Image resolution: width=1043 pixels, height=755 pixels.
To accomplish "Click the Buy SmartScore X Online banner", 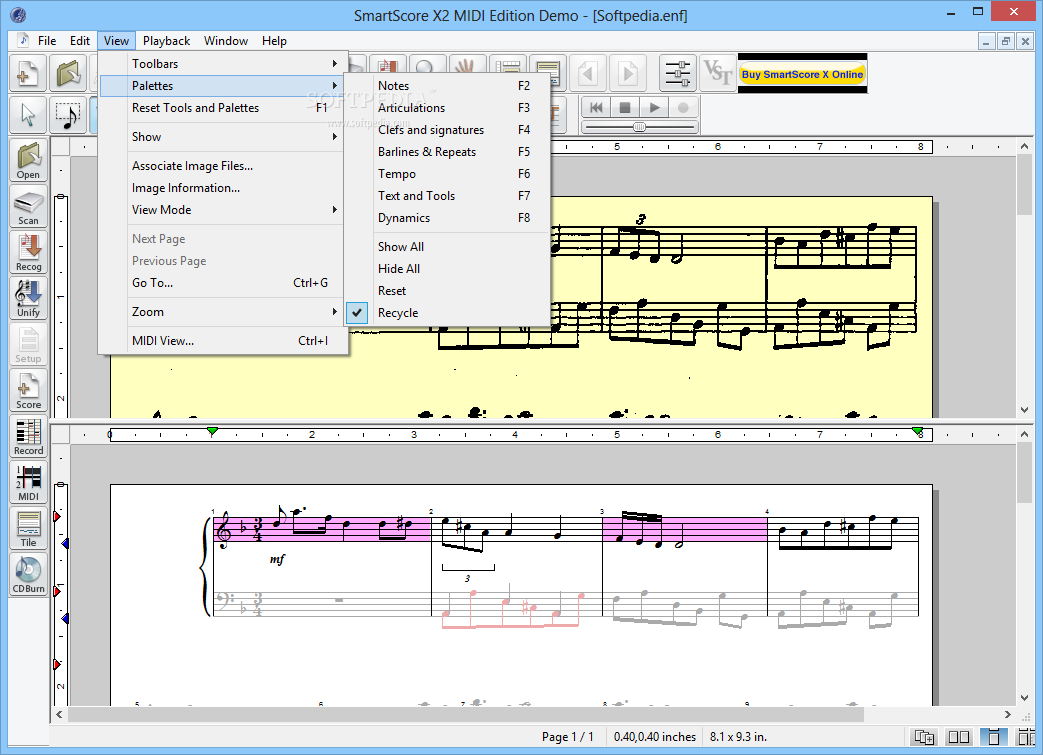I will click(802, 74).
